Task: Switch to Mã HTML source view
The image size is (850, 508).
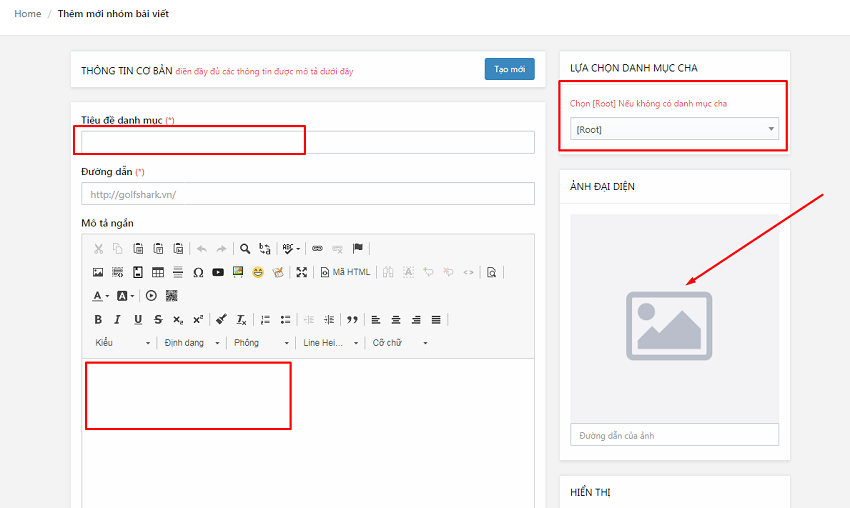Action: point(345,272)
